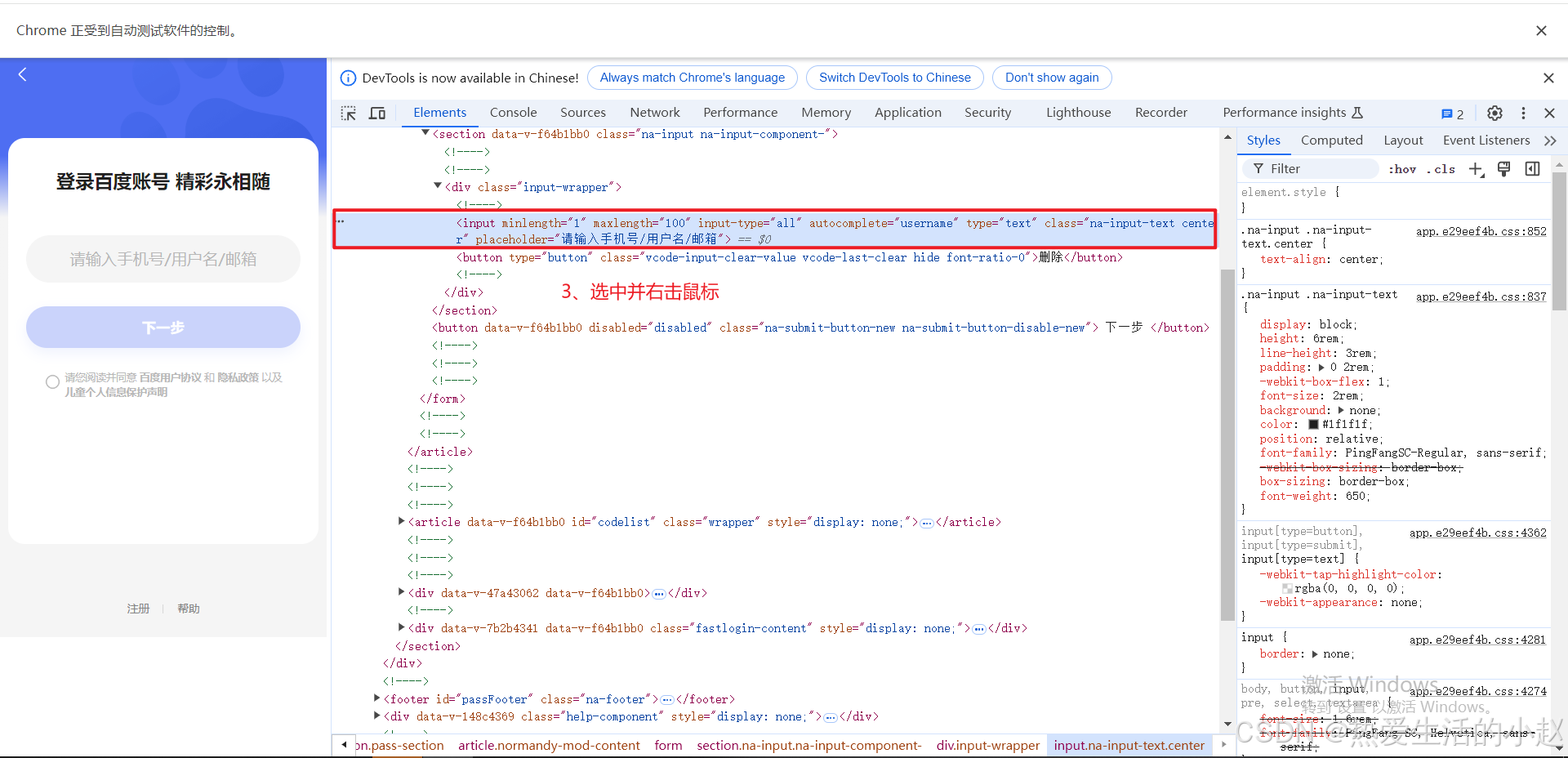This screenshot has width=1568, height=758.
Task: Select div.input-wrapper breadcrumb item
Action: coord(987,745)
